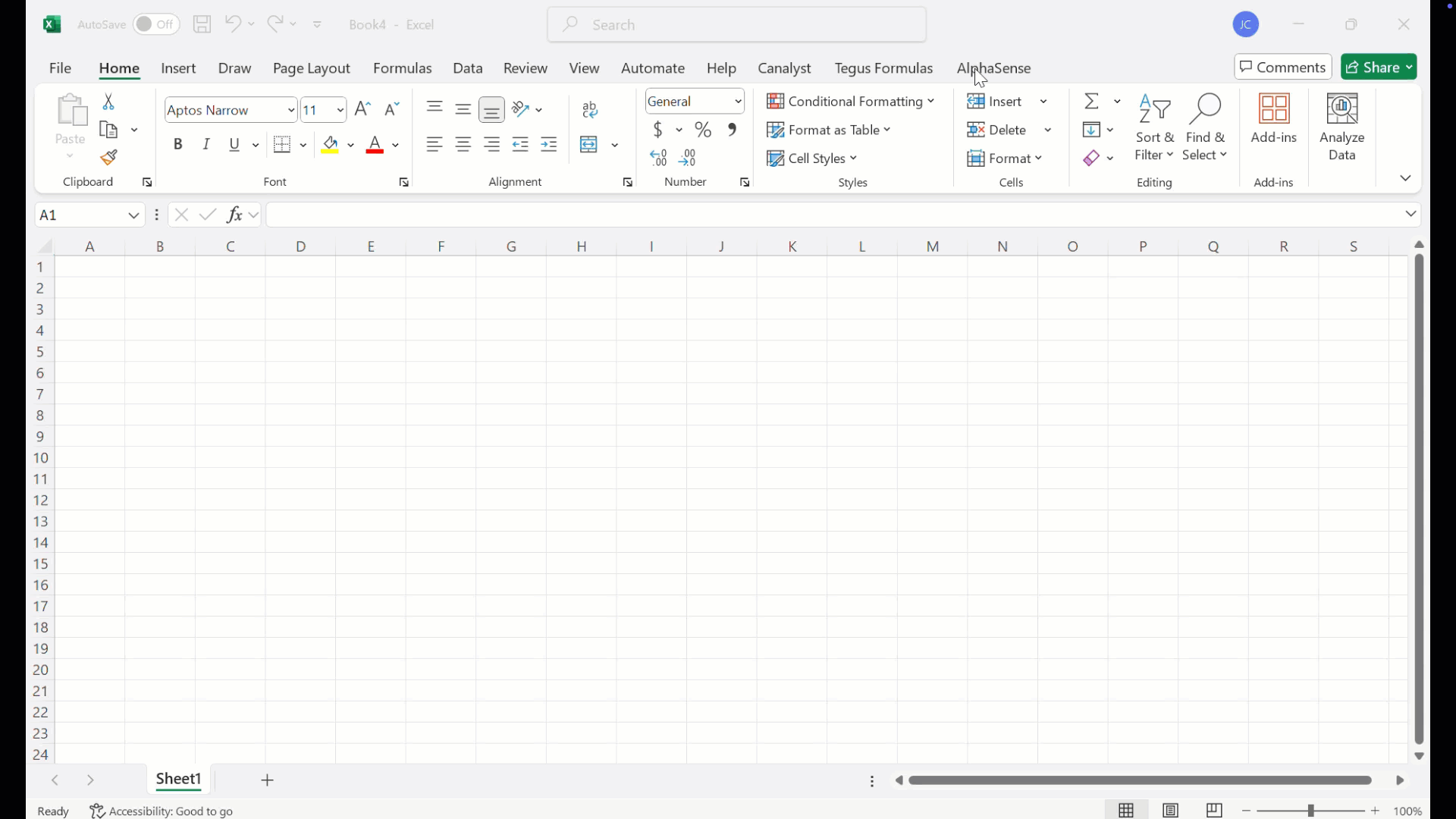The height and width of the screenshot is (819, 1456).
Task: Toggle the AutoSave switch
Action: click(x=156, y=24)
